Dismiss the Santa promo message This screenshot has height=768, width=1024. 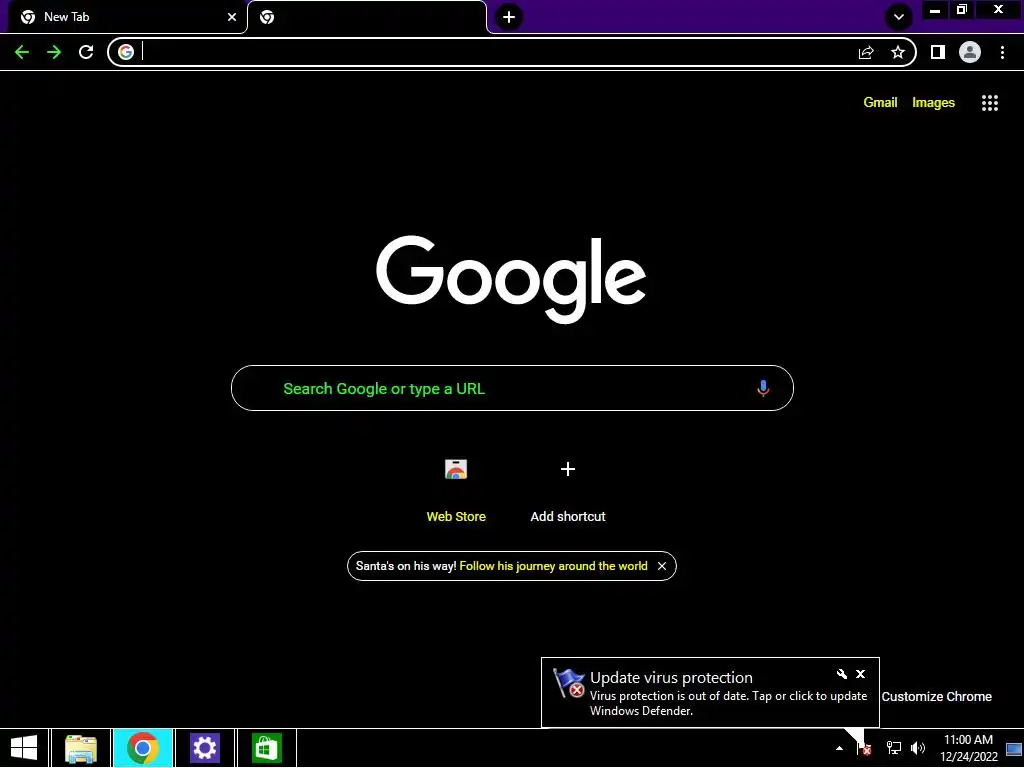(662, 566)
